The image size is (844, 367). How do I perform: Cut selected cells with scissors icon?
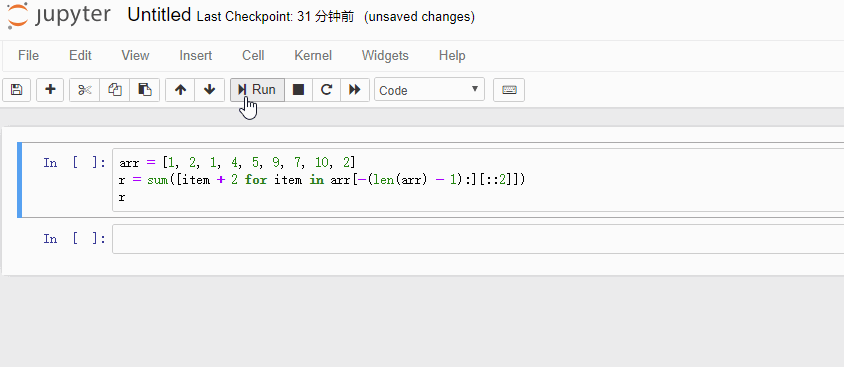pos(85,90)
